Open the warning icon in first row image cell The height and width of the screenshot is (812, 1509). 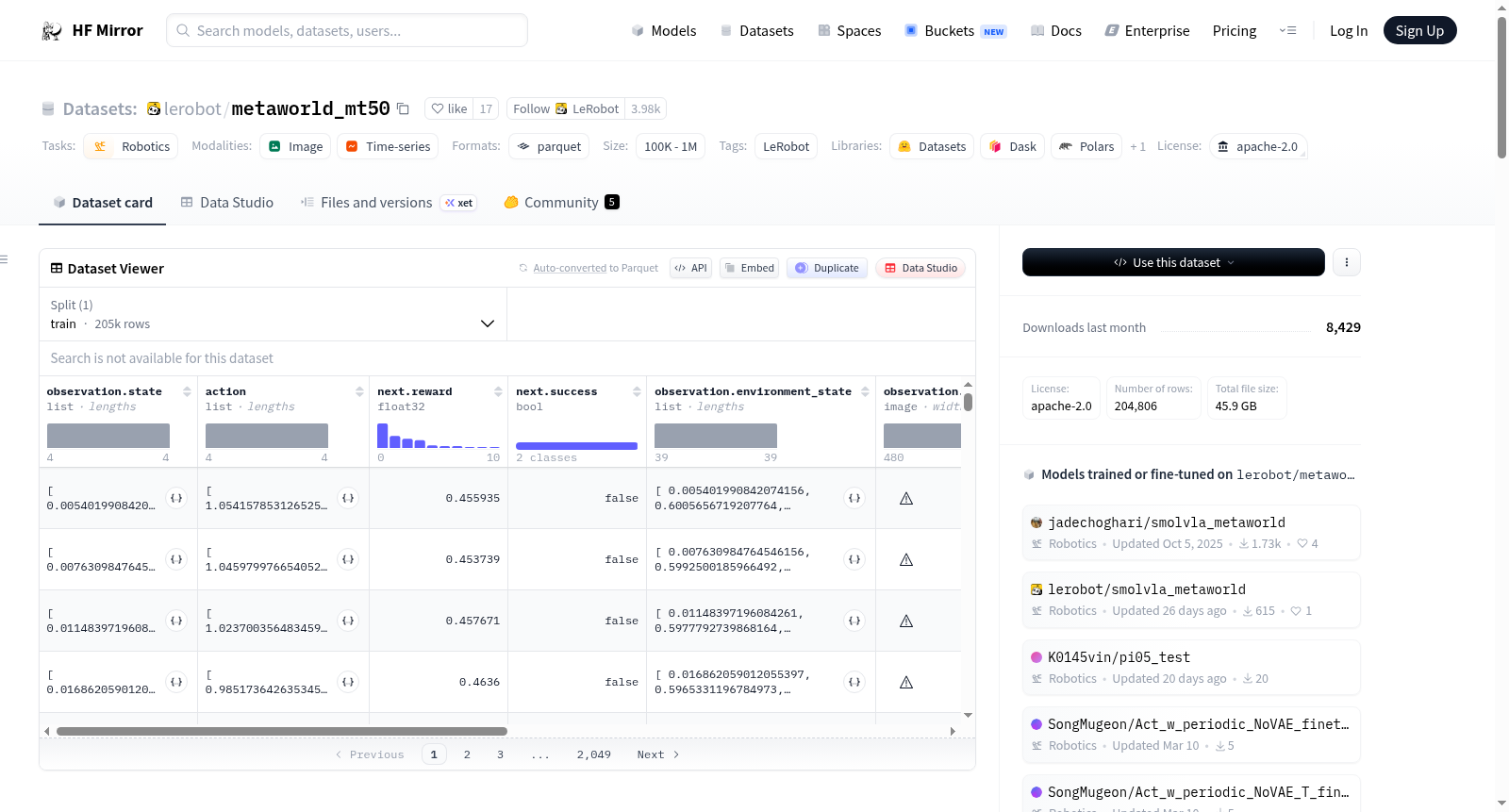tap(906, 498)
